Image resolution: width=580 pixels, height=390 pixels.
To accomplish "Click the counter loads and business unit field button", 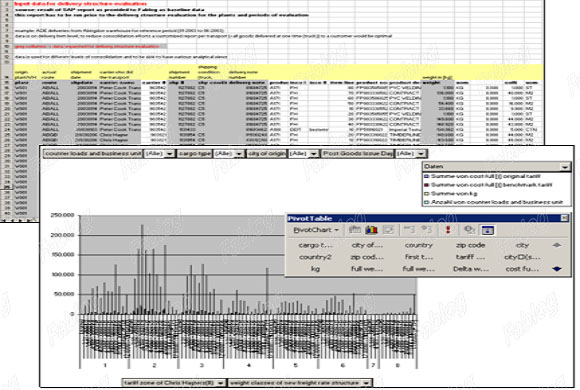I will 93,153.
